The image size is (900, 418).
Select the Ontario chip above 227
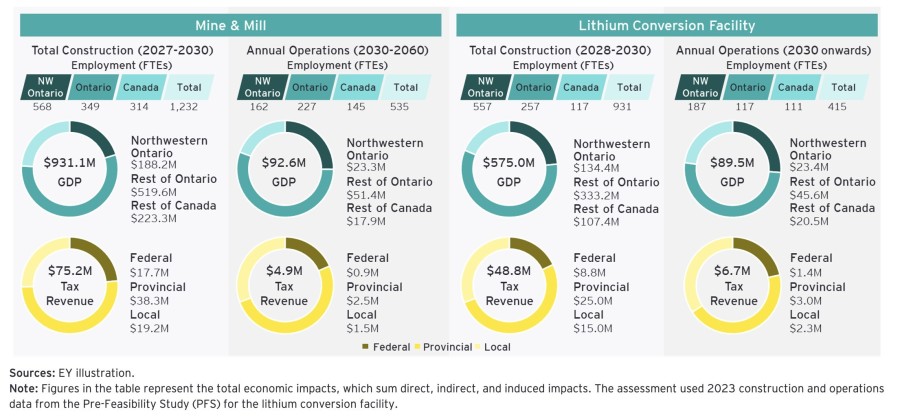click(x=311, y=89)
